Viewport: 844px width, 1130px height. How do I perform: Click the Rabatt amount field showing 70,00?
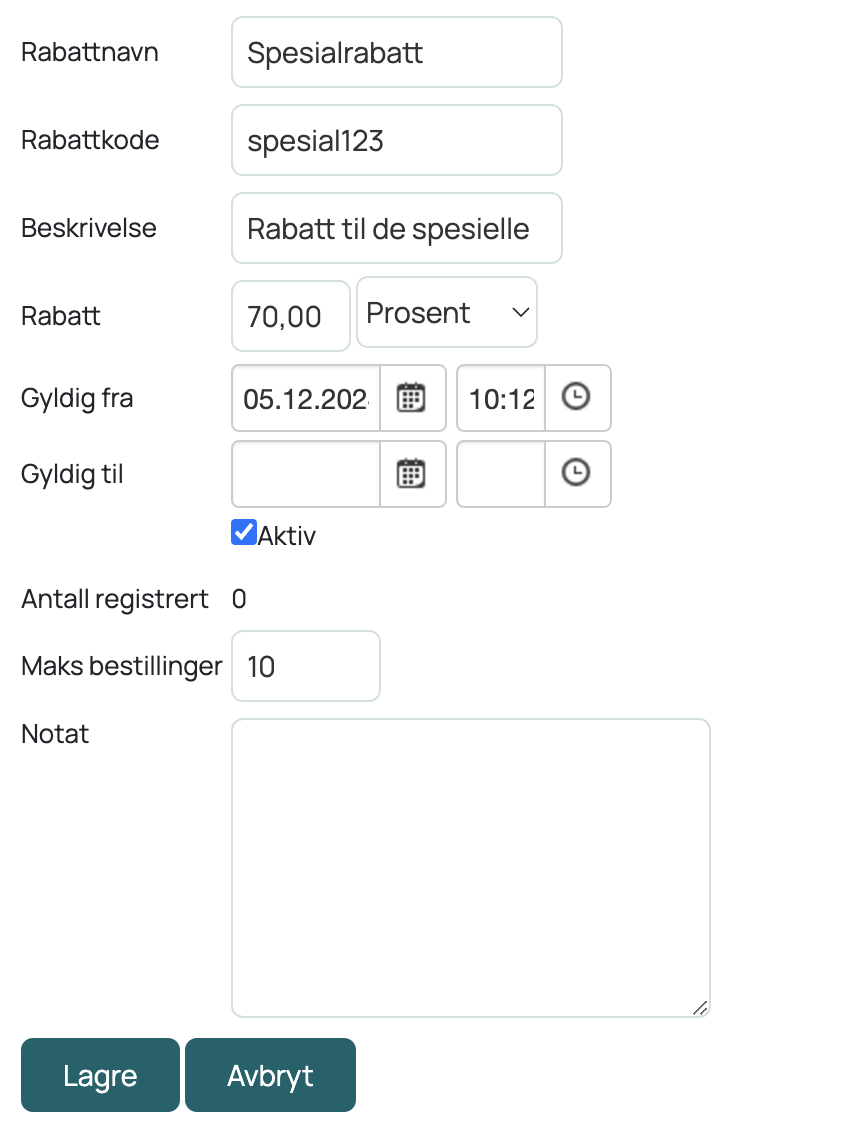point(290,316)
